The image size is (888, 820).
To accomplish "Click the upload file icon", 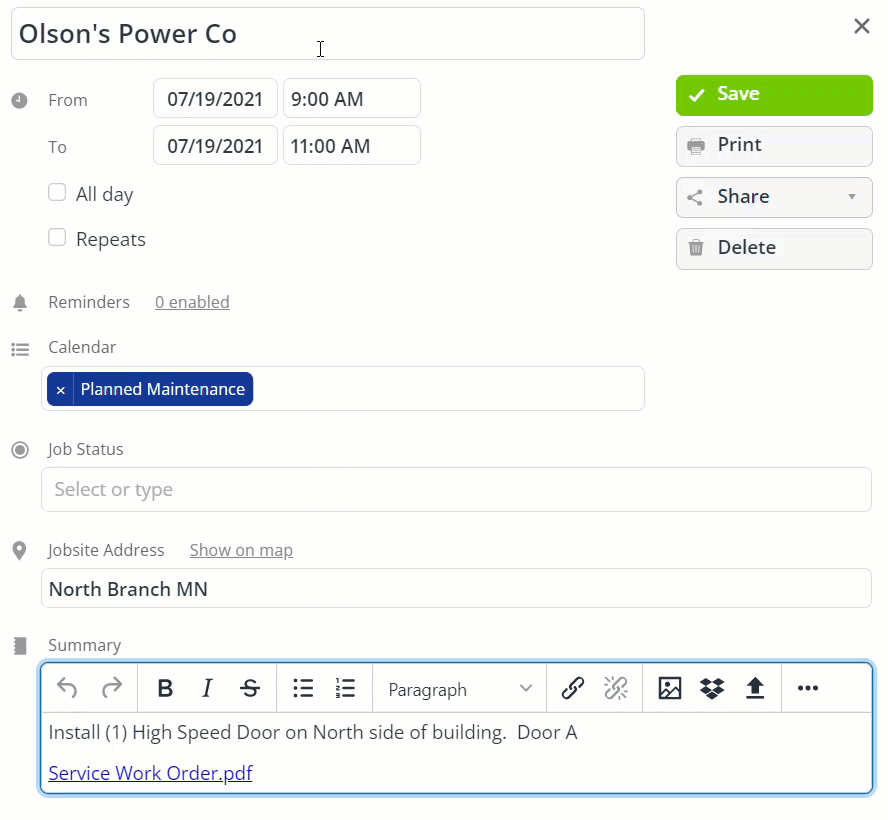I will [755, 688].
